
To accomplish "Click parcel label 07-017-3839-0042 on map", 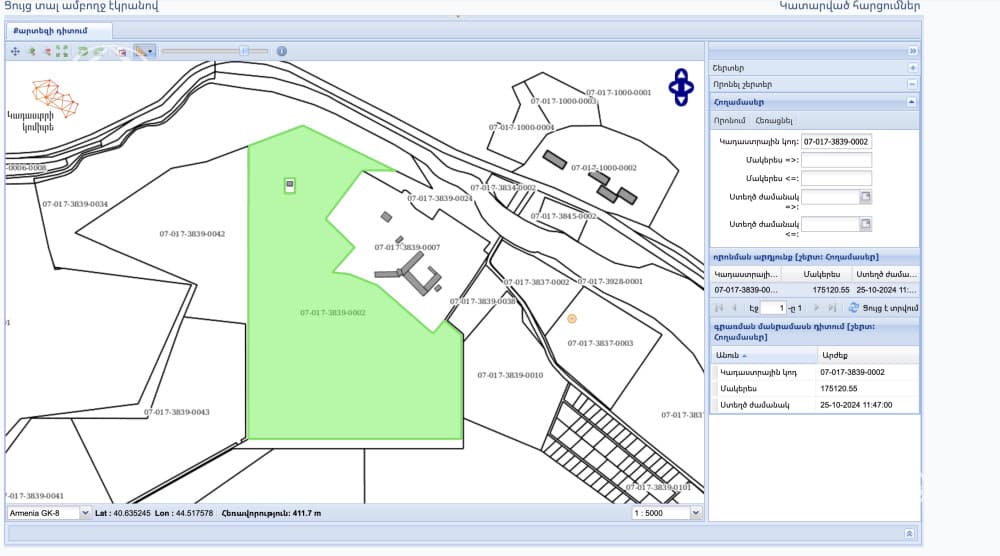I will pos(192,234).
